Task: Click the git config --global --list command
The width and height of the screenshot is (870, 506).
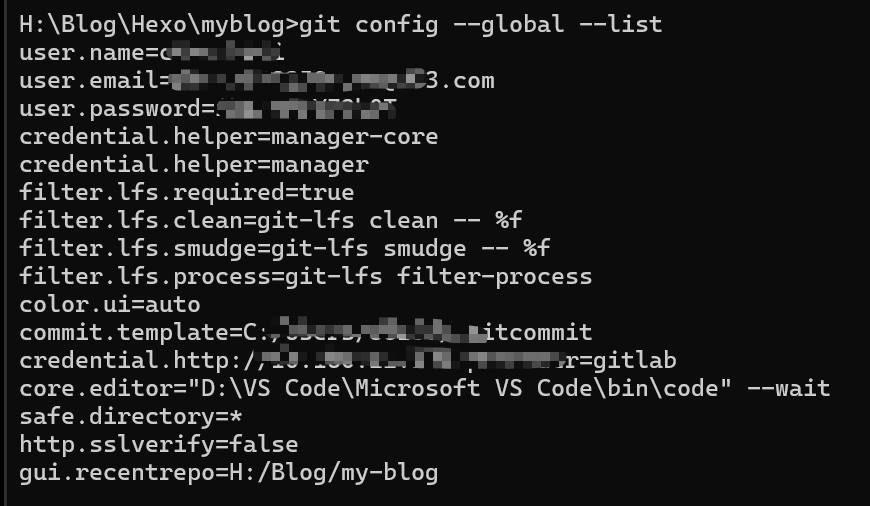Action: coord(480,25)
